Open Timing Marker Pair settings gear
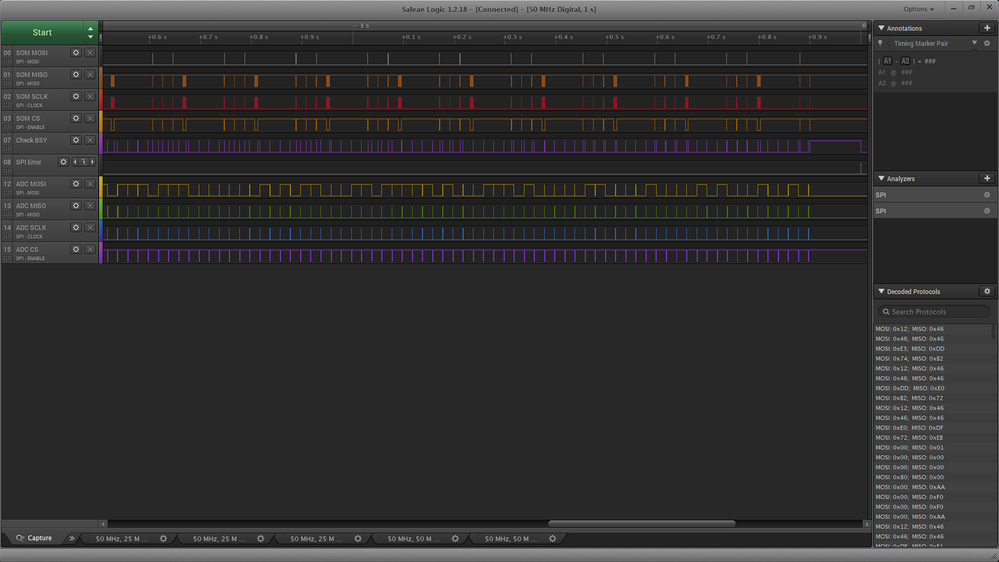Image resolution: width=999 pixels, height=562 pixels. tap(987, 43)
